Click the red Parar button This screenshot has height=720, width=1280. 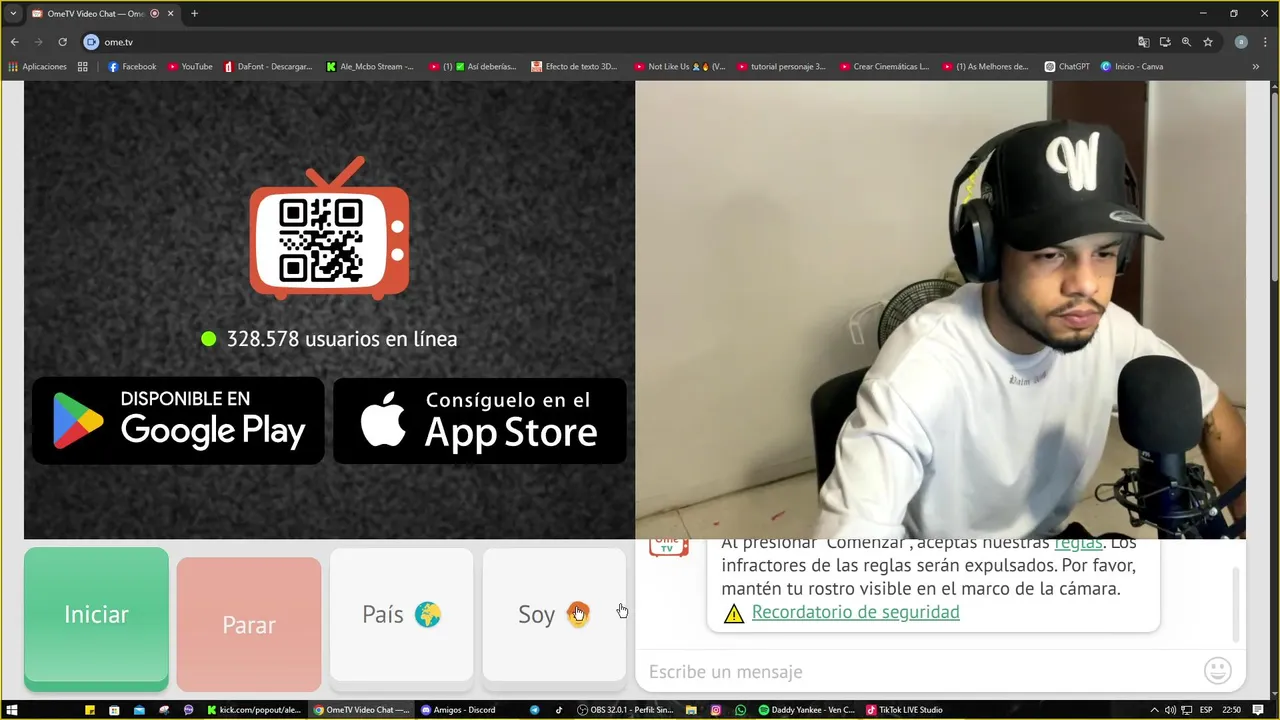pos(249,624)
